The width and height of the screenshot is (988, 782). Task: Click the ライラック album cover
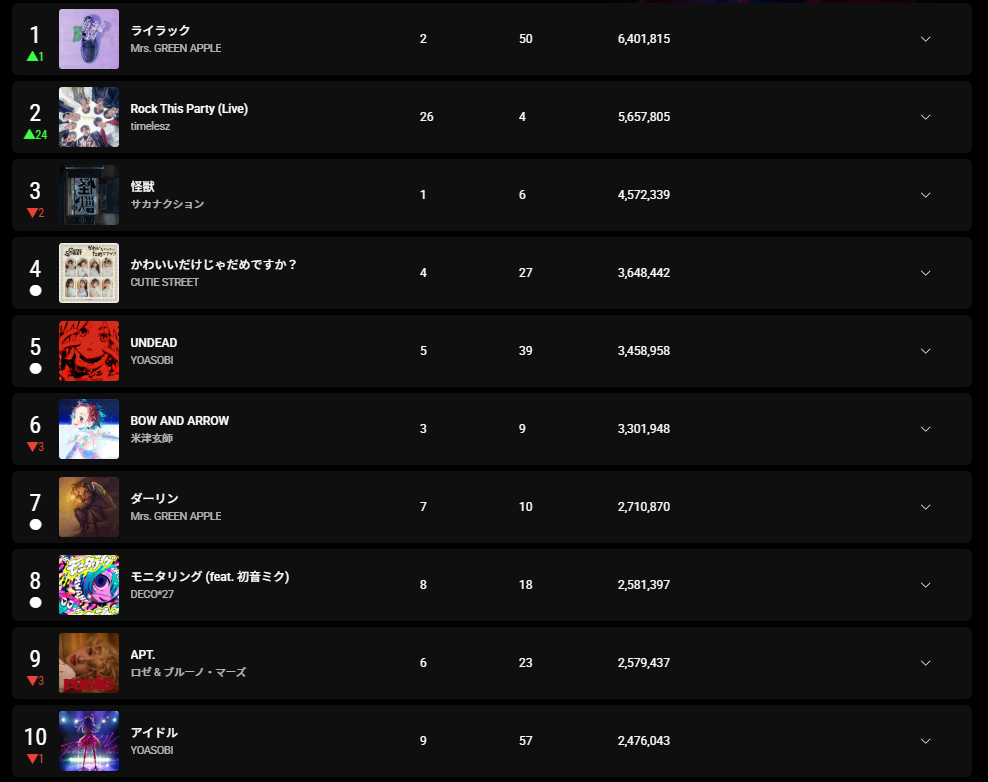pos(89,39)
